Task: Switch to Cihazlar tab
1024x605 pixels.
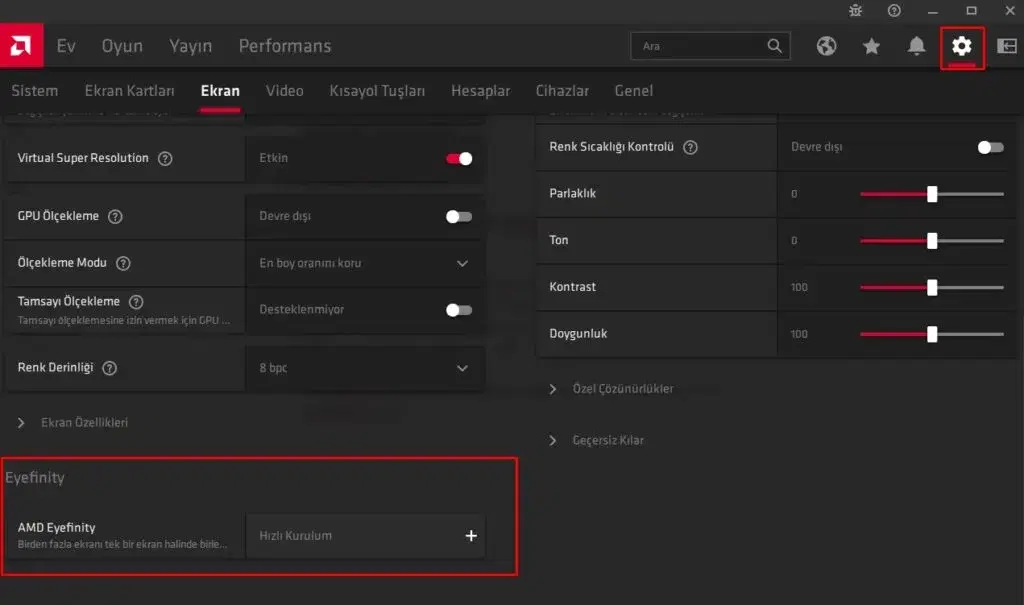Action: pyautogui.click(x=562, y=91)
